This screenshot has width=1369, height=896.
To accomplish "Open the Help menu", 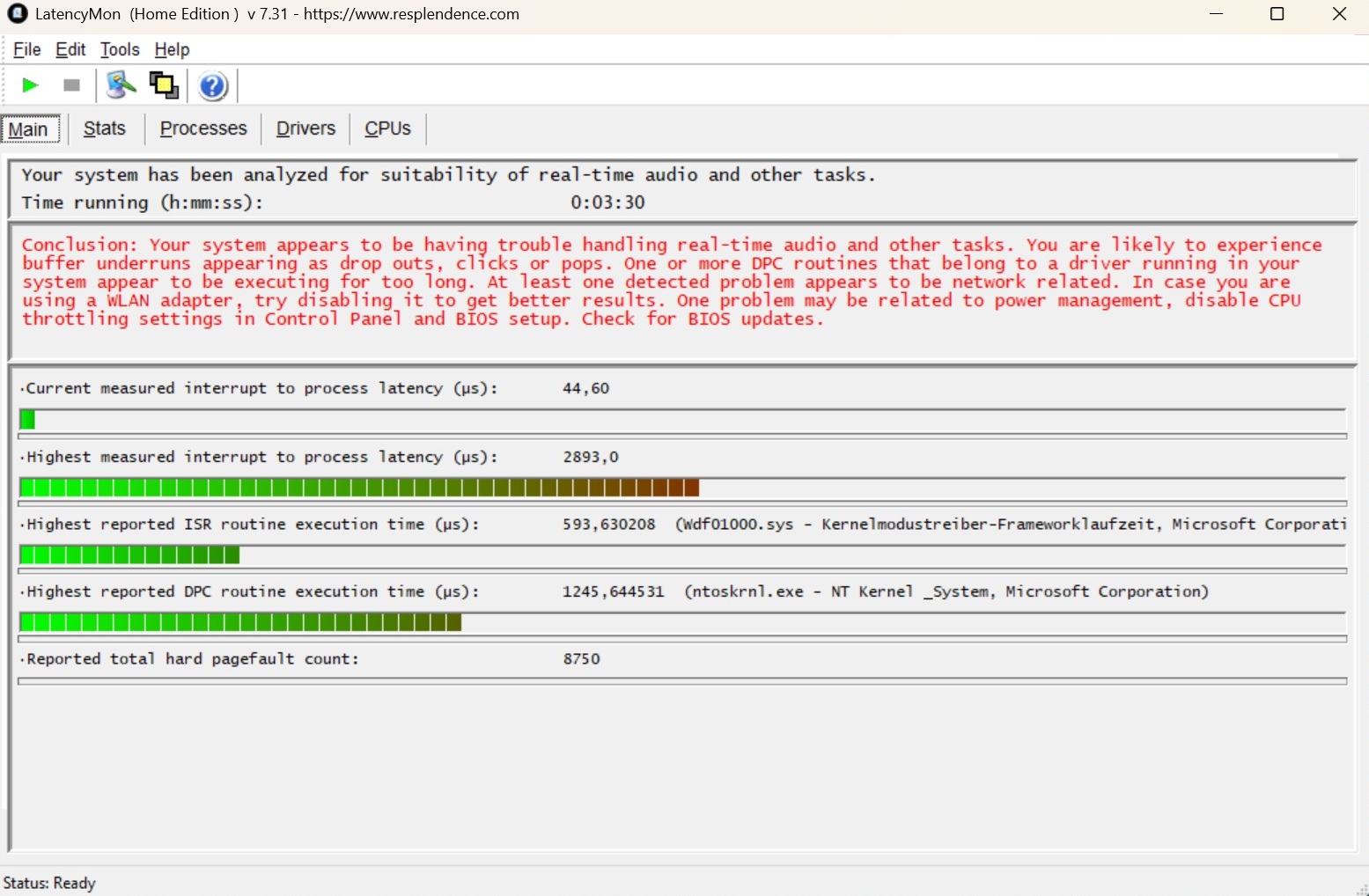I will (x=172, y=50).
